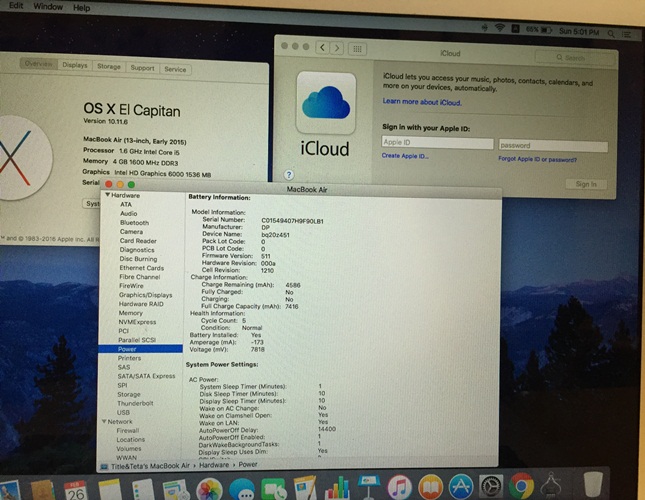Click the iCloud password field

pos(553,146)
